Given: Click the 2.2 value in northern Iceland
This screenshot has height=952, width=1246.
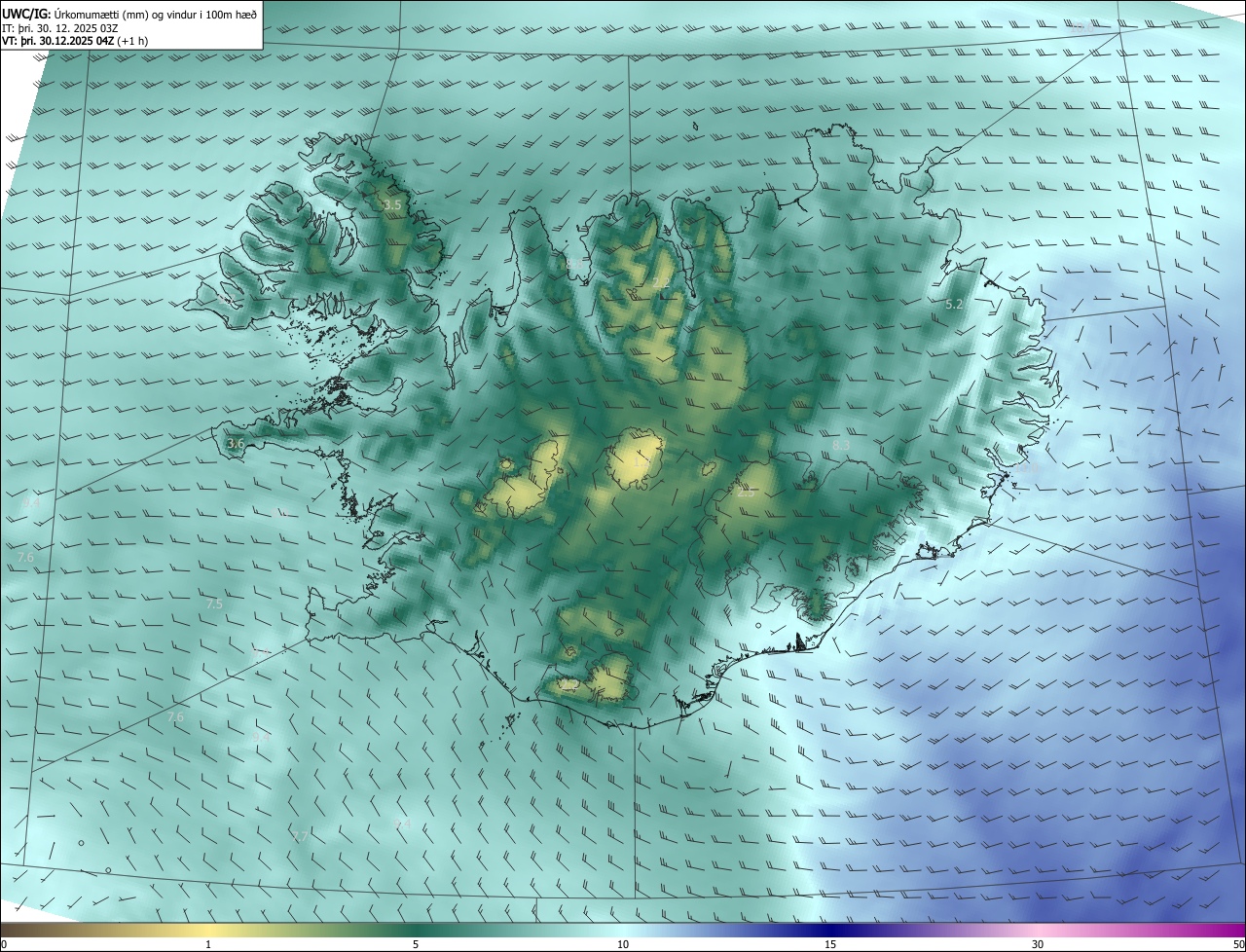Looking at the screenshot, I should [x=661, y=283].
